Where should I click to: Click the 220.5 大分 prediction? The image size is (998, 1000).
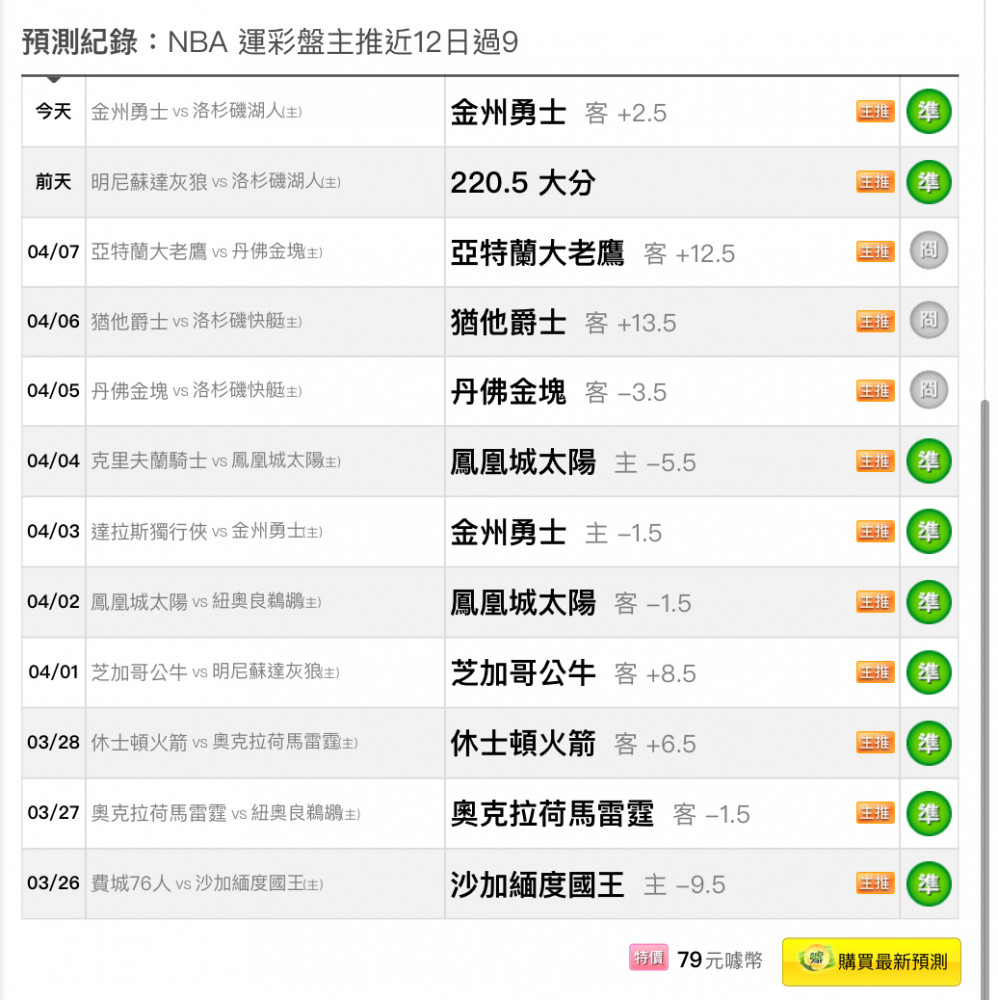click(x=523, y=183)
